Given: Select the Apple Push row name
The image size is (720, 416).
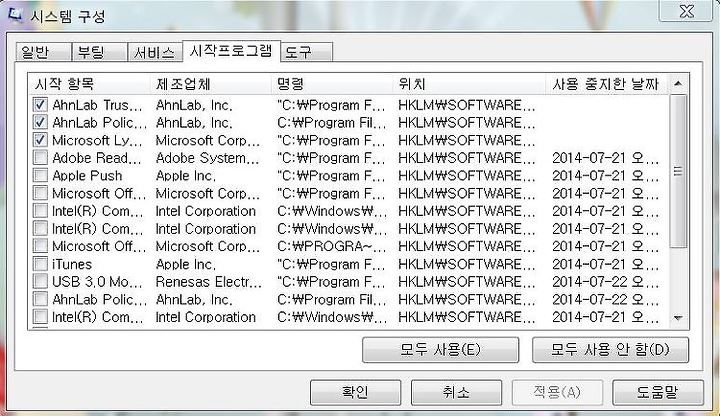Looking at the screenshot, I should coord(87,176).
